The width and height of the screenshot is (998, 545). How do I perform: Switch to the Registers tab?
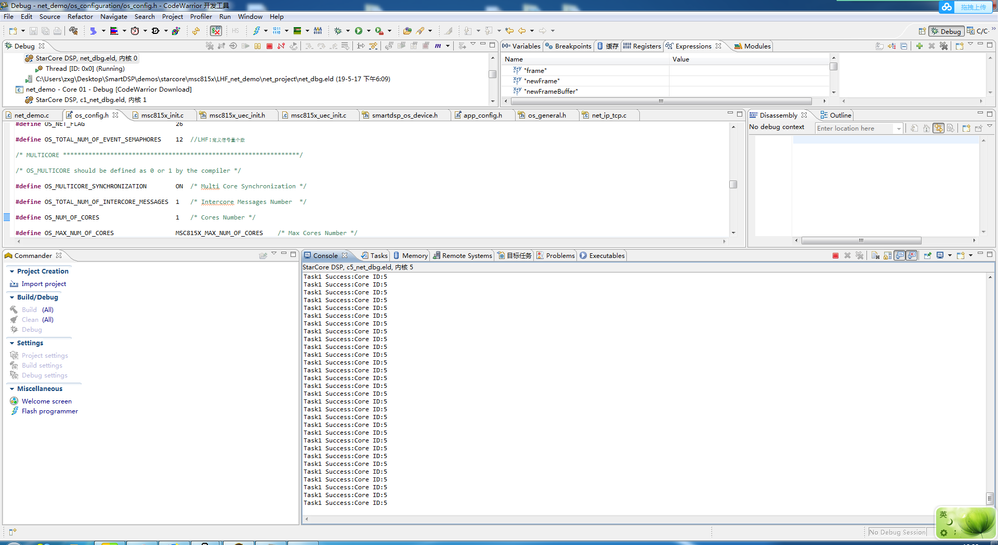(642, 46)
